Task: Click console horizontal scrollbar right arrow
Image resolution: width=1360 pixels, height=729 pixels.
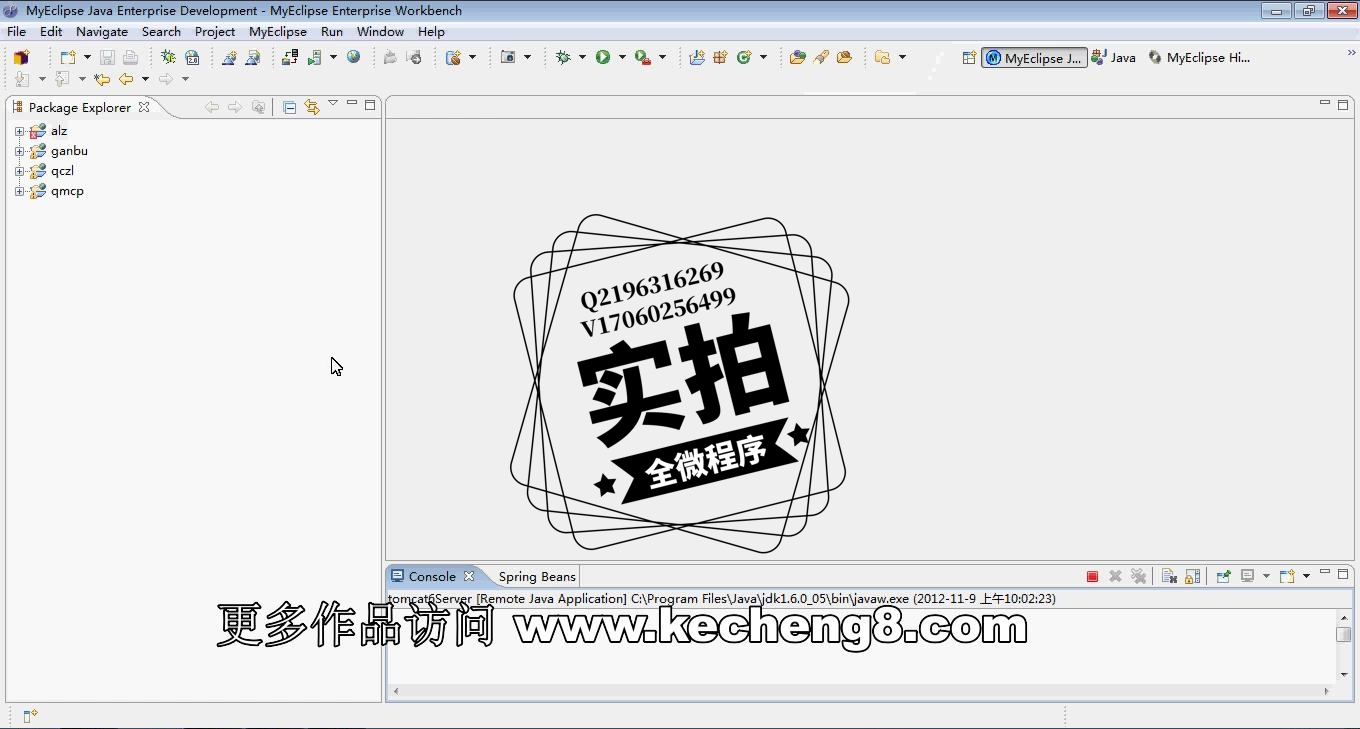Action: coord(1327,691)
